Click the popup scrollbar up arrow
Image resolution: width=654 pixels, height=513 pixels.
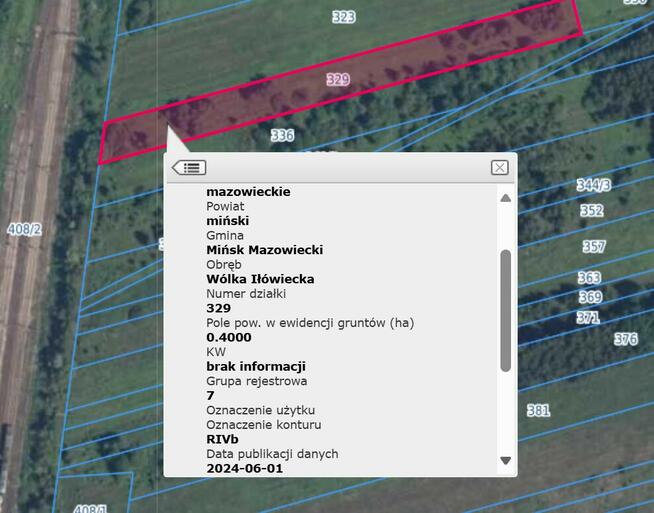(505, 198)
